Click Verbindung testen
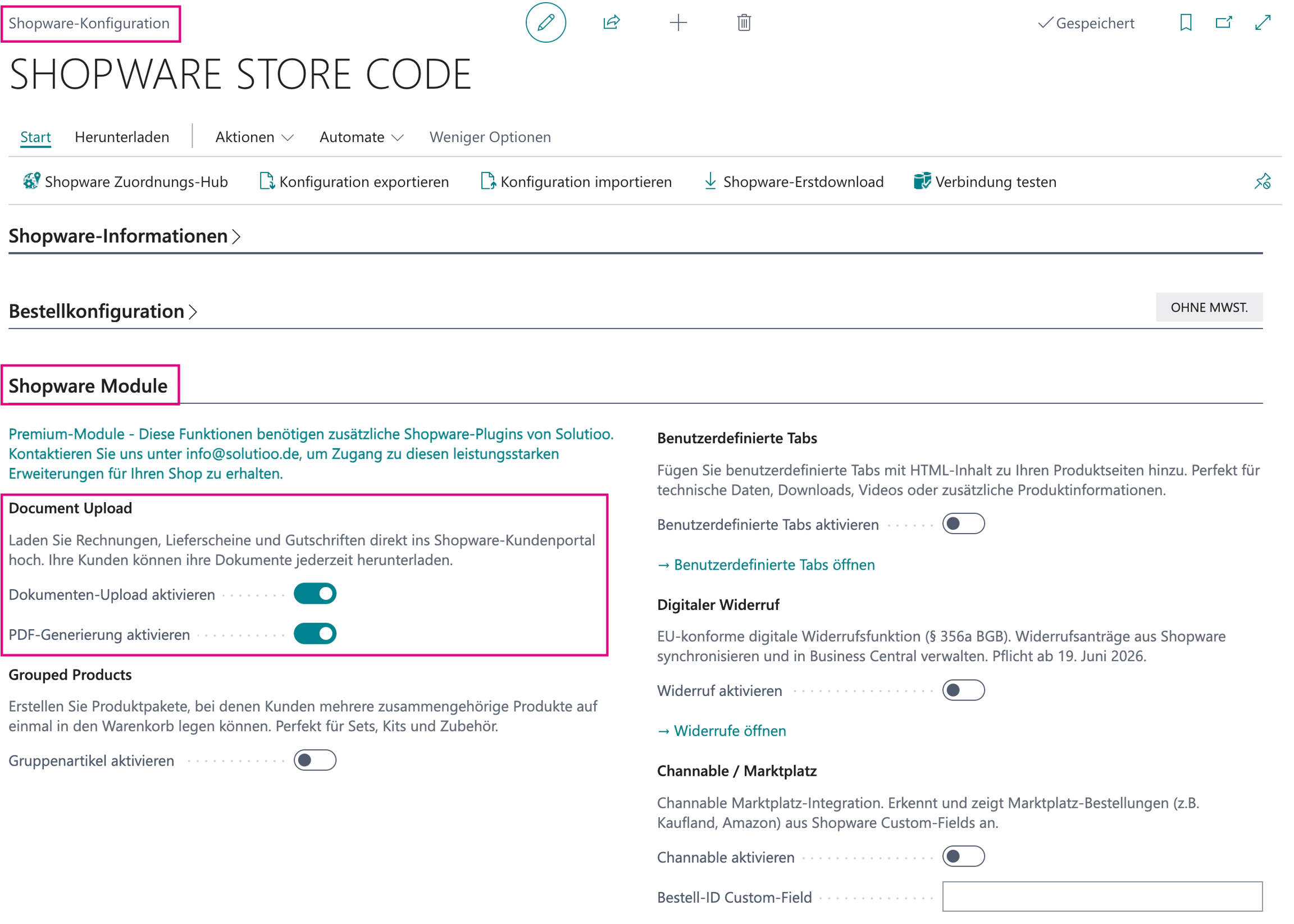 tap(985, 181)
